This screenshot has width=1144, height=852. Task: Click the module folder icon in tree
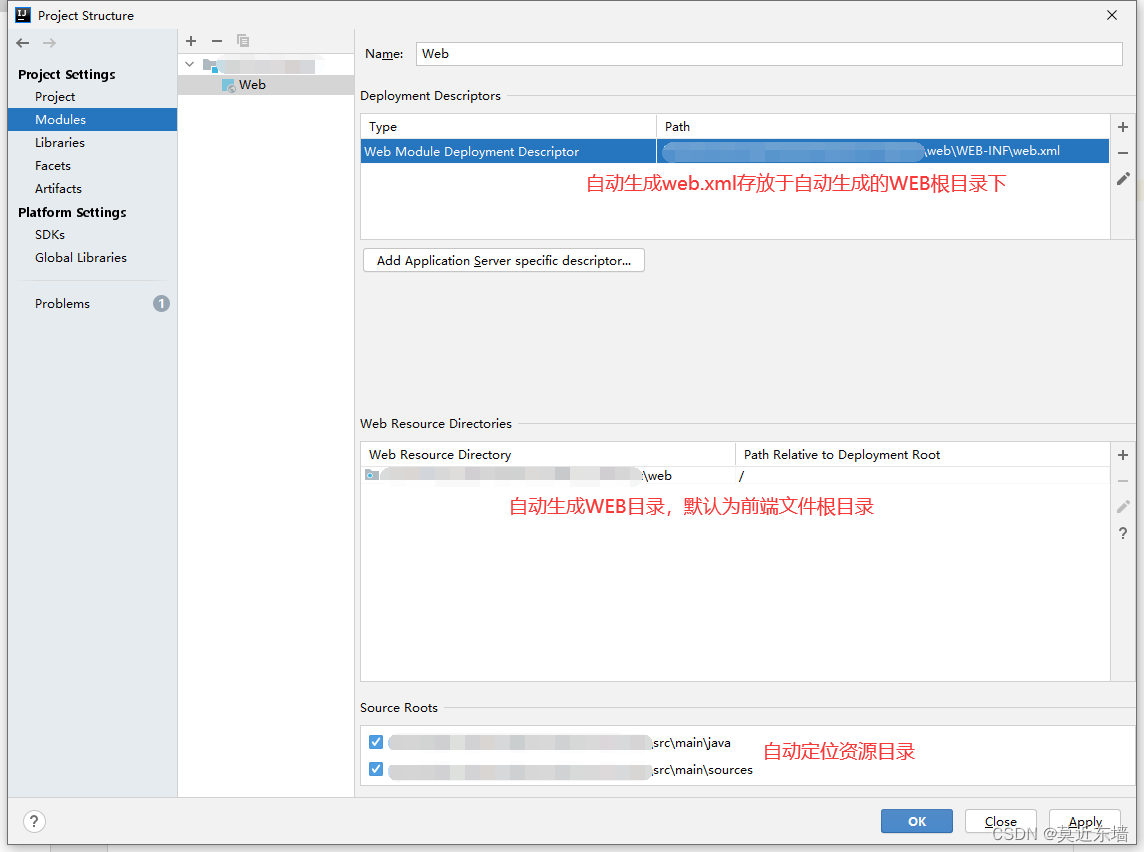210,65
